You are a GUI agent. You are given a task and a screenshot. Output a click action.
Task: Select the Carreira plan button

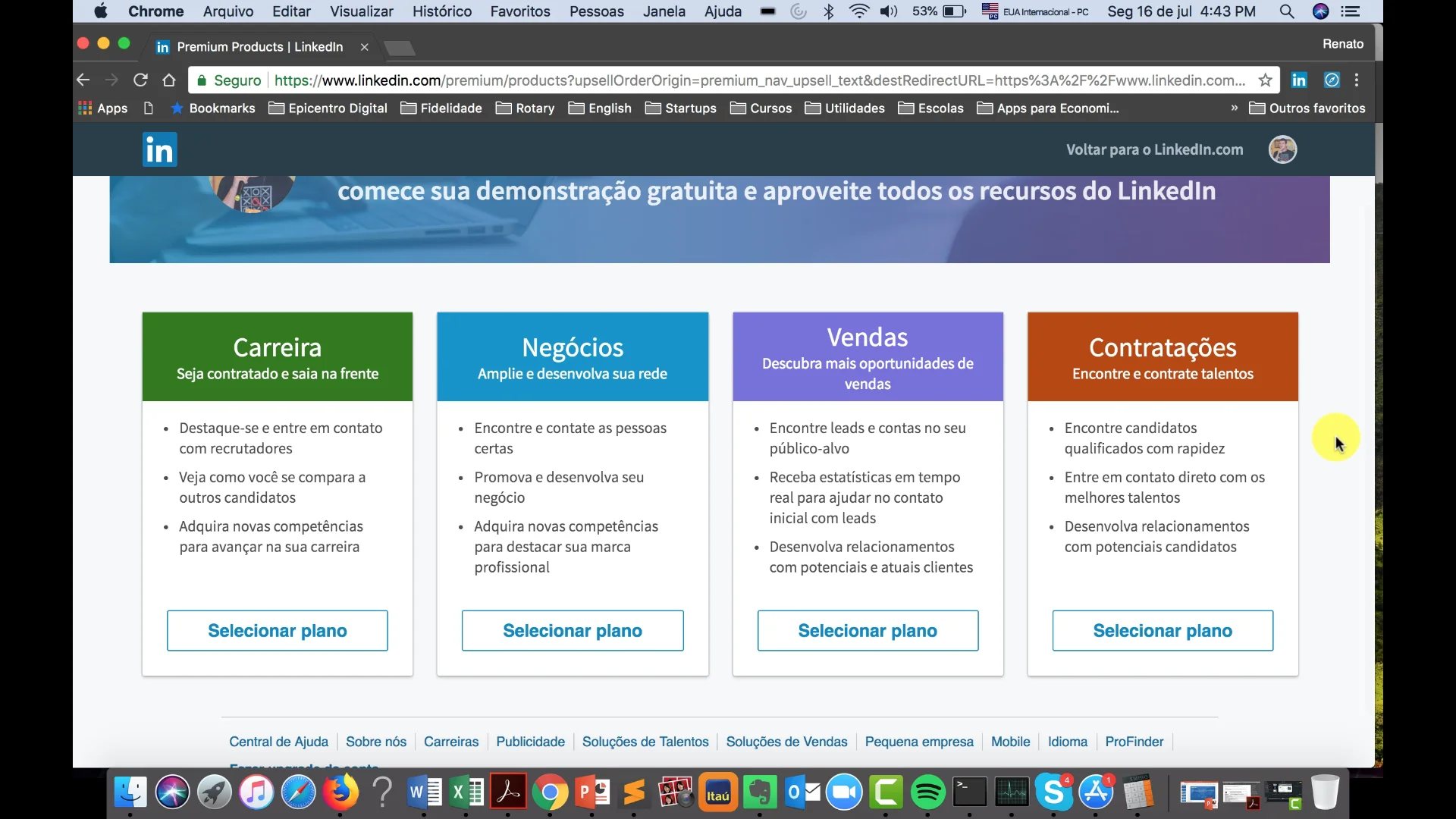[278, 630]
